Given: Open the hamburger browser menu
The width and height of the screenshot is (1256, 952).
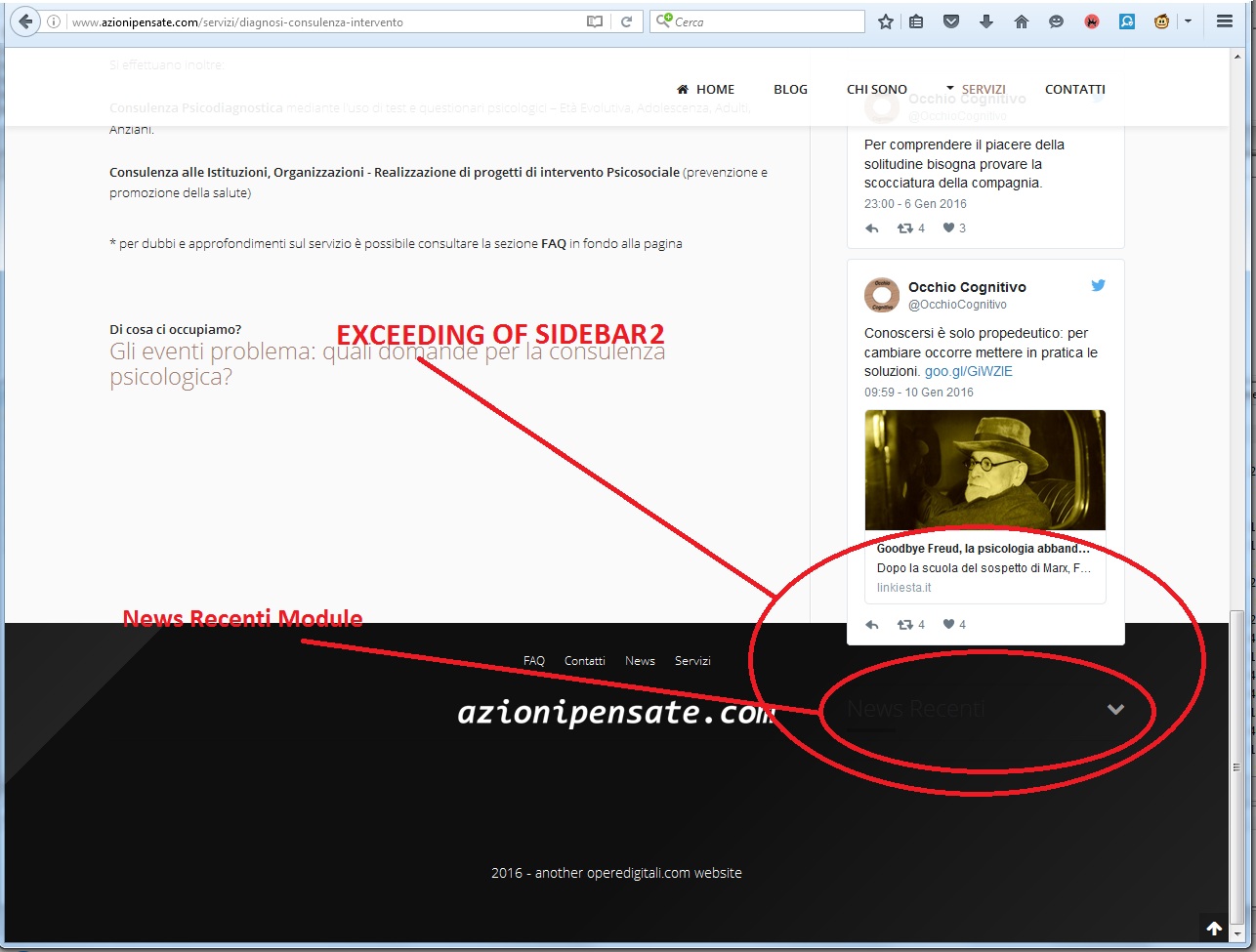Looking at the screenshot, I should (x=1224, y=21).
